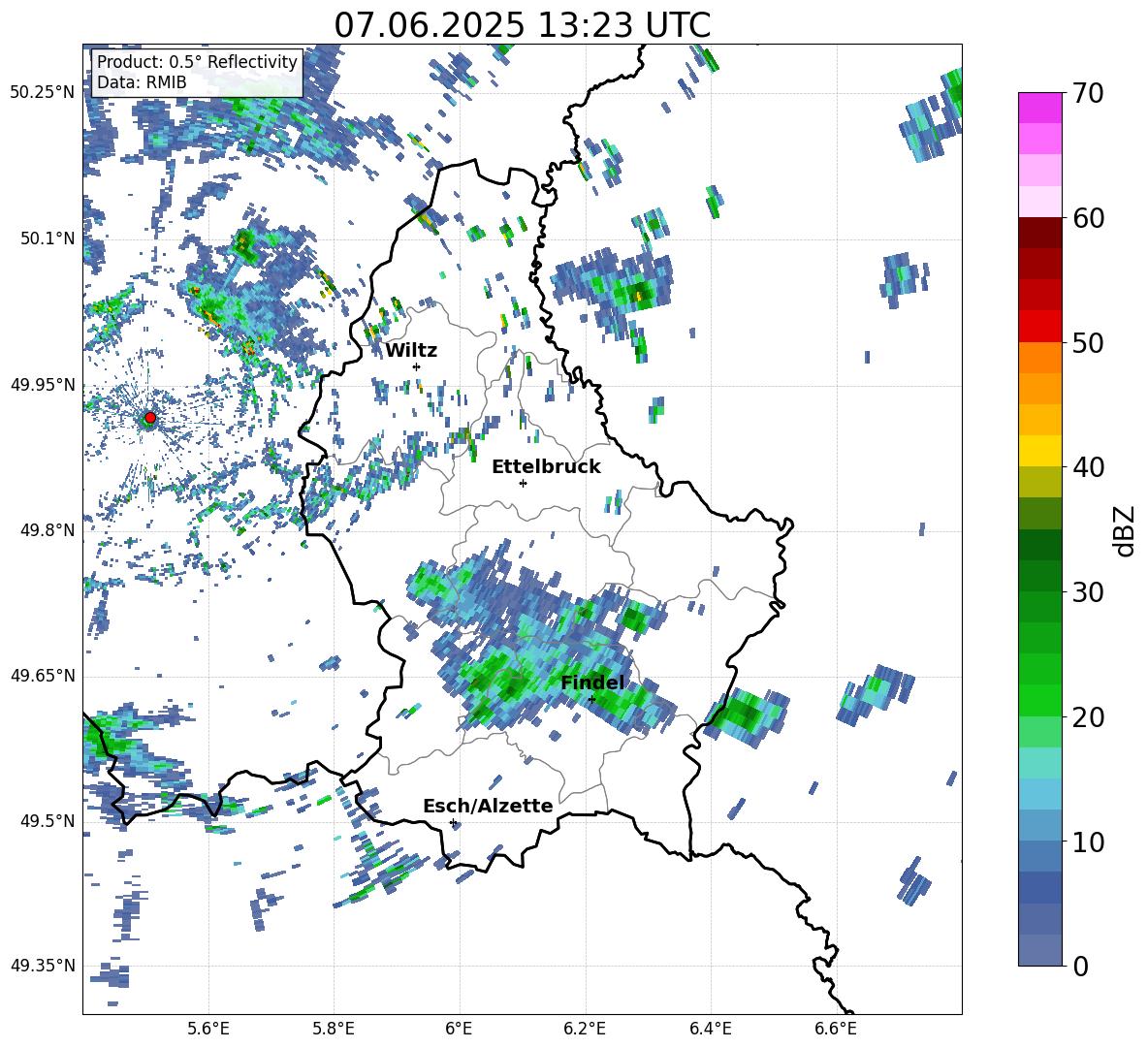Screen dimensions: 1148x1048
Task: Click the 5.6°E longitude label
Action: 208,1030
